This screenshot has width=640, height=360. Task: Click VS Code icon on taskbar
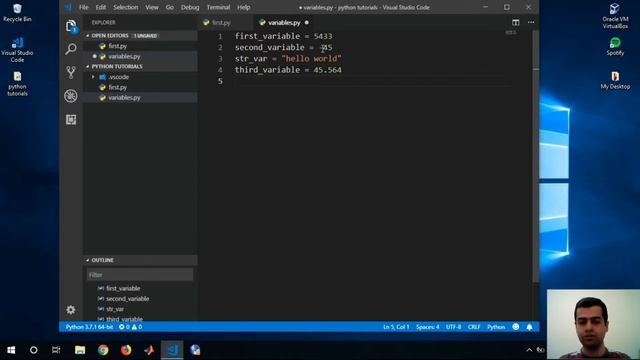pos(172,350)
